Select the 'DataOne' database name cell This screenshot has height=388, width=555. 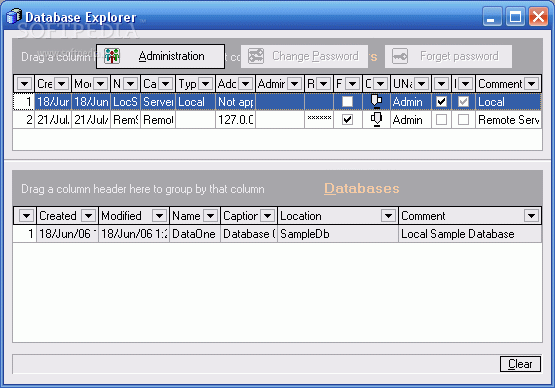pyautogui.click(x=195, y=234)
